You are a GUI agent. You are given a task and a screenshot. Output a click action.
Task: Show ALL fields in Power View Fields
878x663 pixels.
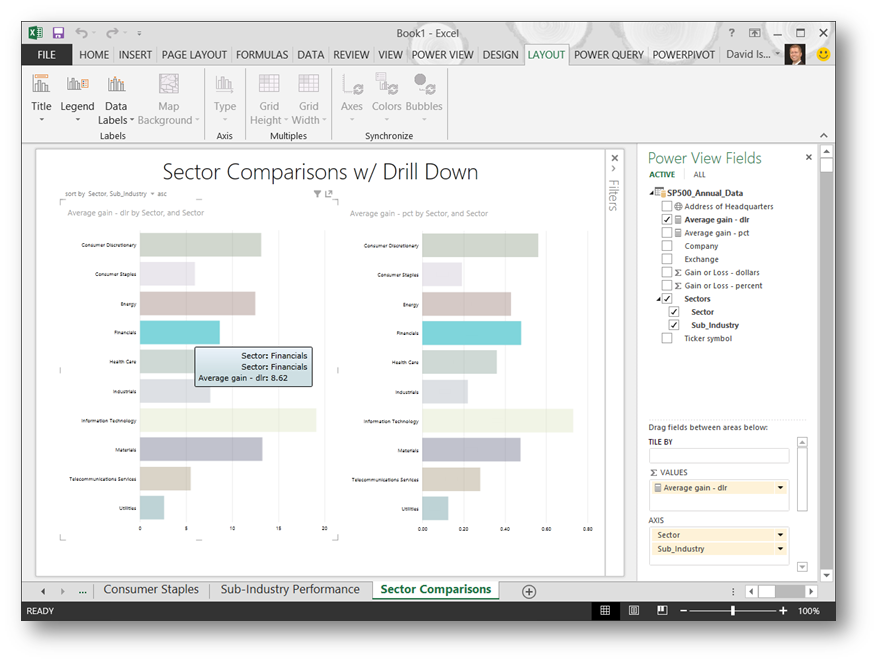[699, 175]
